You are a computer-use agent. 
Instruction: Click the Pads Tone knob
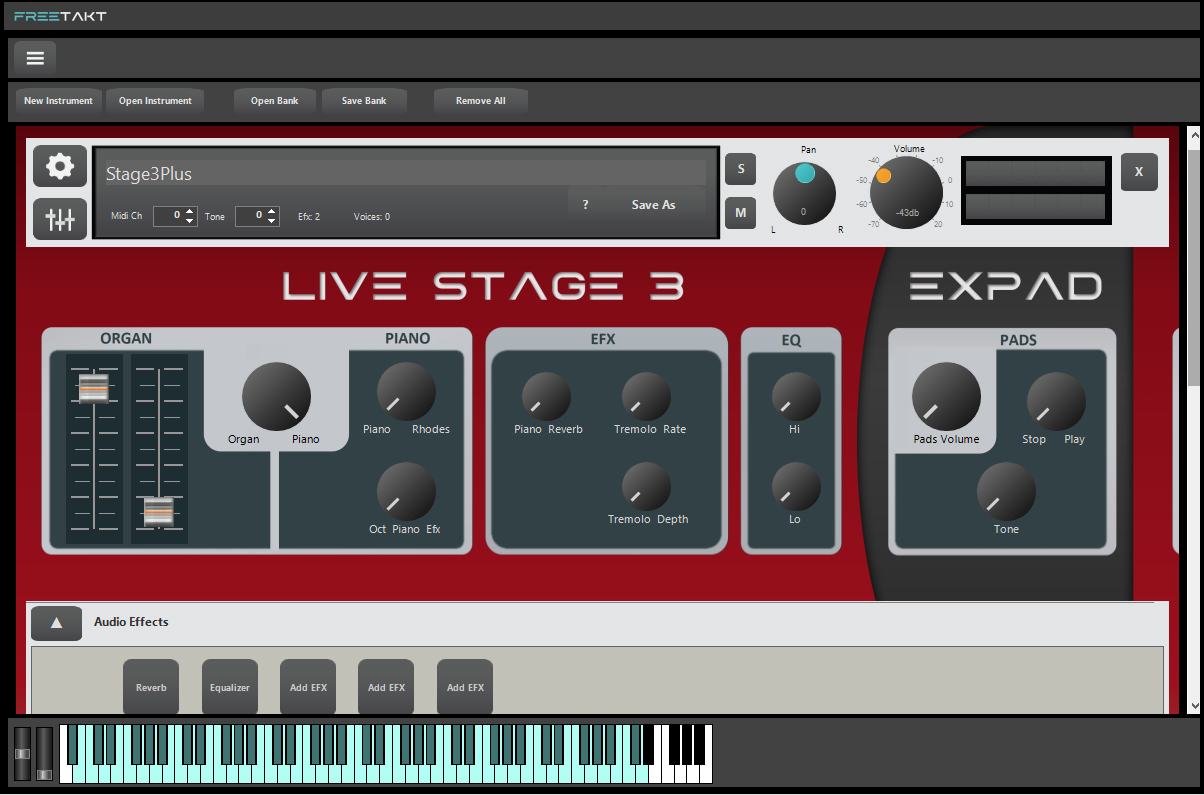[x=1006, y=491]
